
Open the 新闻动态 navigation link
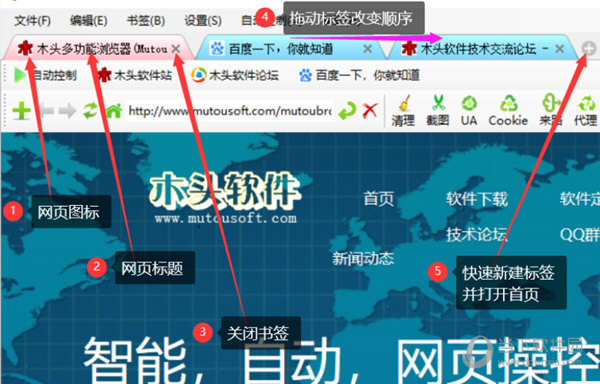[x=363, y=259]
